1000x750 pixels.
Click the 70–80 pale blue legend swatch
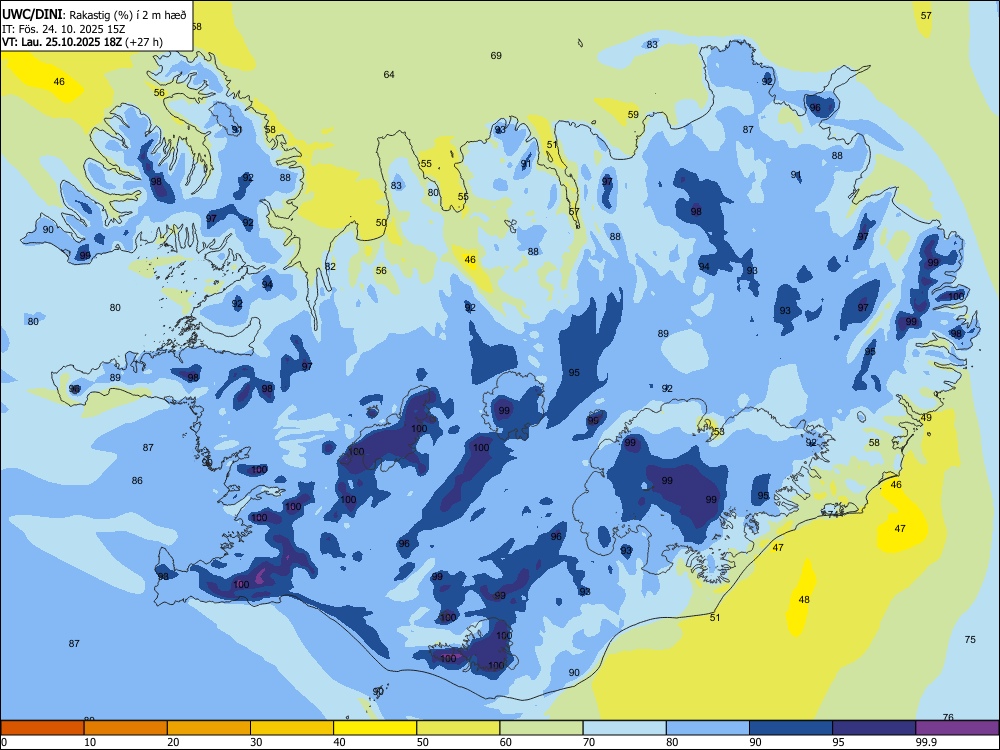(x=624, y=728)
